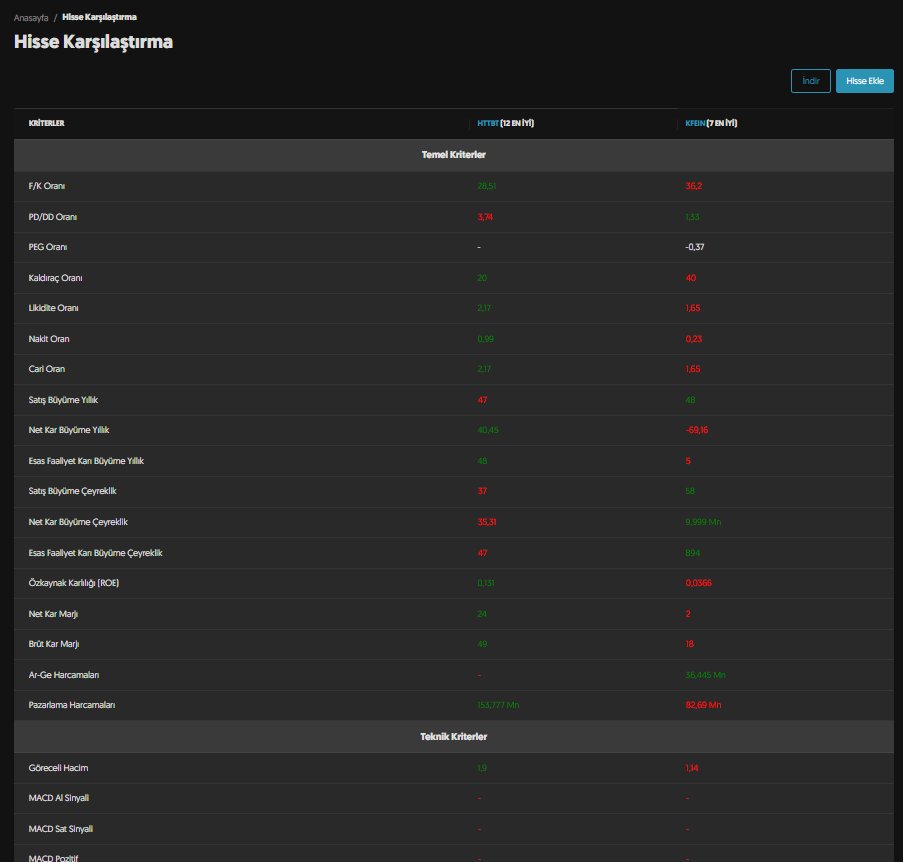Click HTTBT Net Kar Büyüme value 40,45

pos(488,430)
